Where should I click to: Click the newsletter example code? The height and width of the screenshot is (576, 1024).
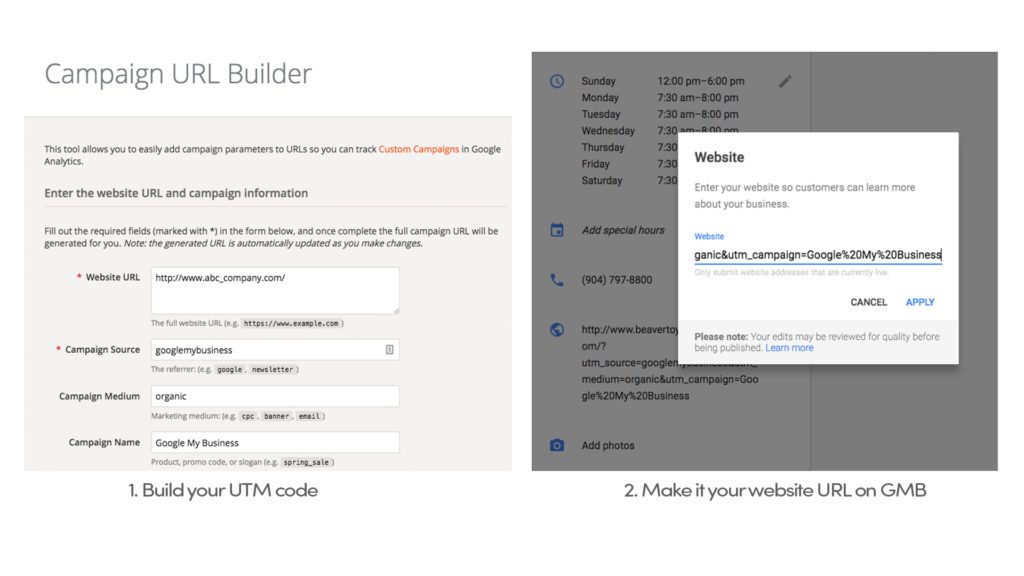tap(272, 370)
